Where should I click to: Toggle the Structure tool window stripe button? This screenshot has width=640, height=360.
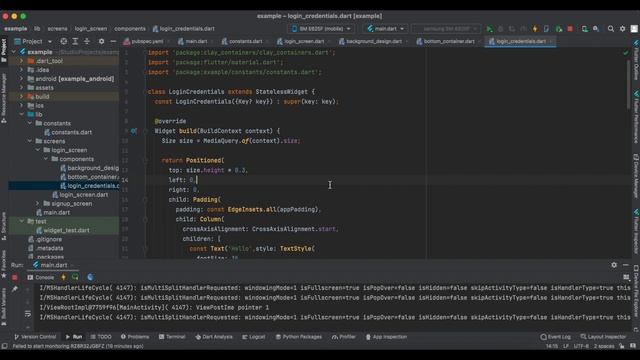pos(4,225)
